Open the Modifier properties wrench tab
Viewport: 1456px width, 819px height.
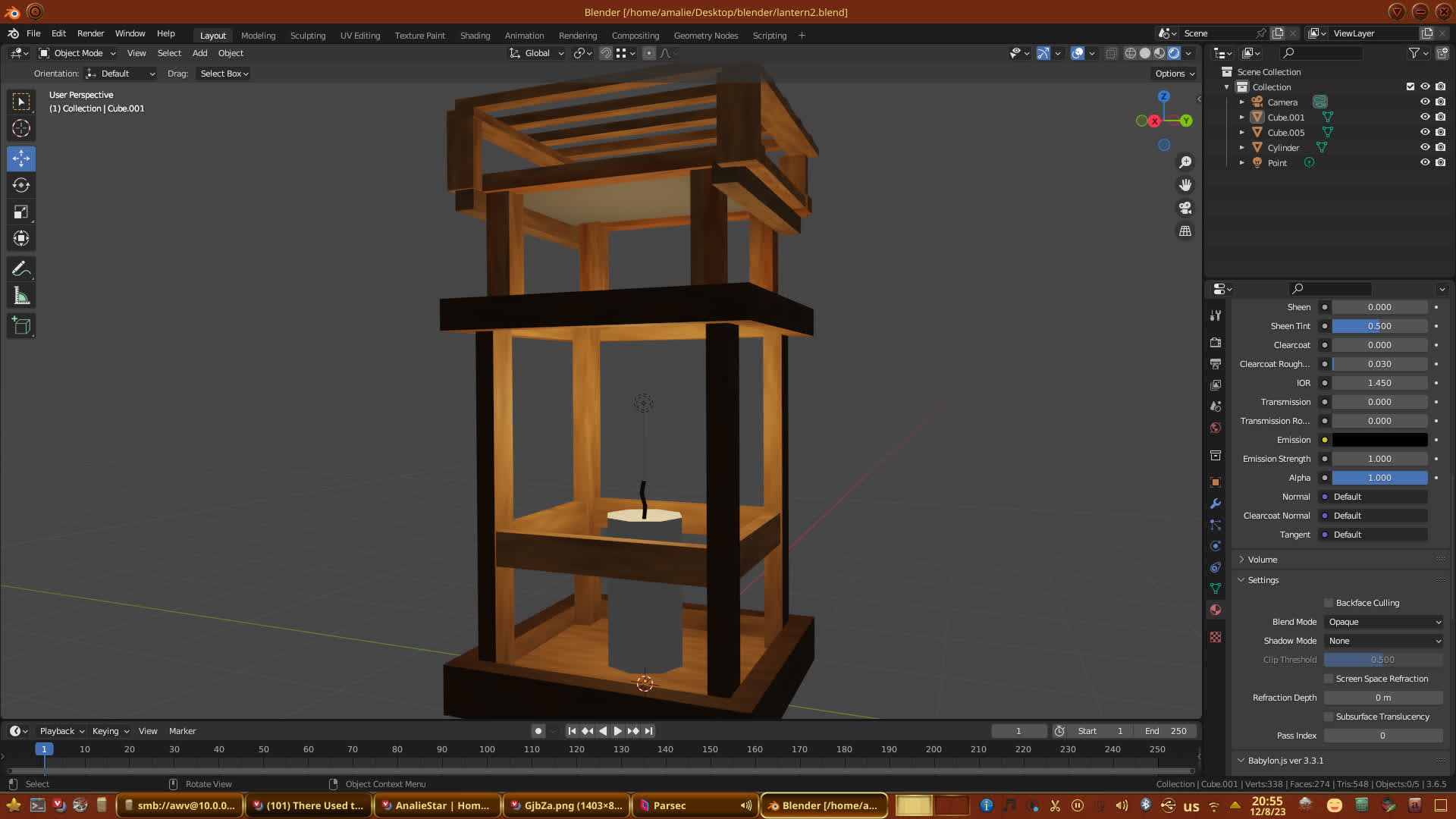1216,504
